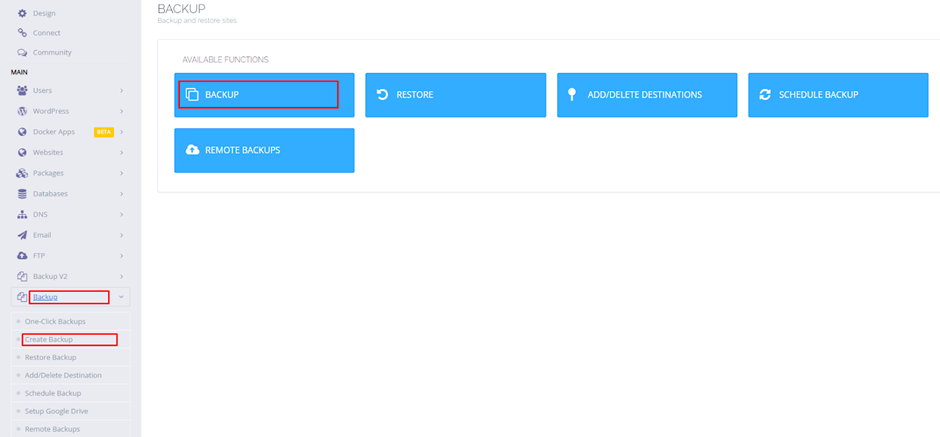
Task: Open the Connect sidebar label
Action: coord(47,33)
